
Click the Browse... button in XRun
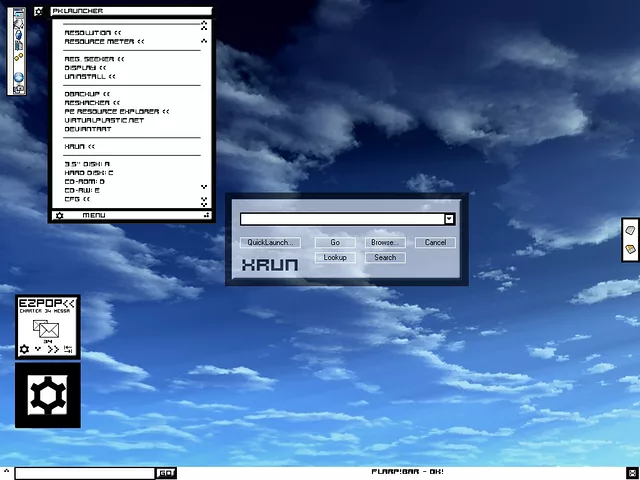click(384, 242)
